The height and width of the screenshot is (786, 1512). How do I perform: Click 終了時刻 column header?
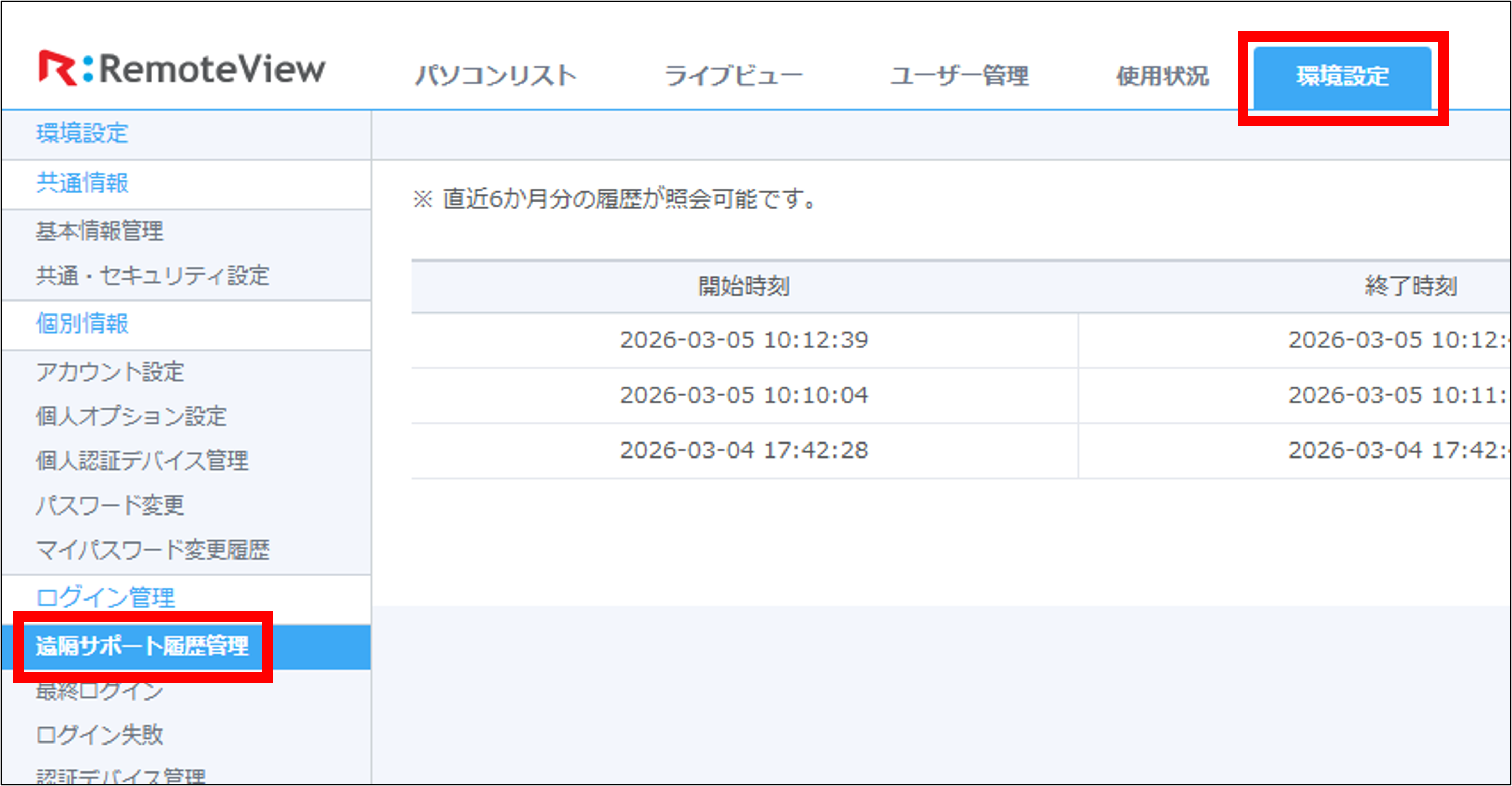(1411, 287)
